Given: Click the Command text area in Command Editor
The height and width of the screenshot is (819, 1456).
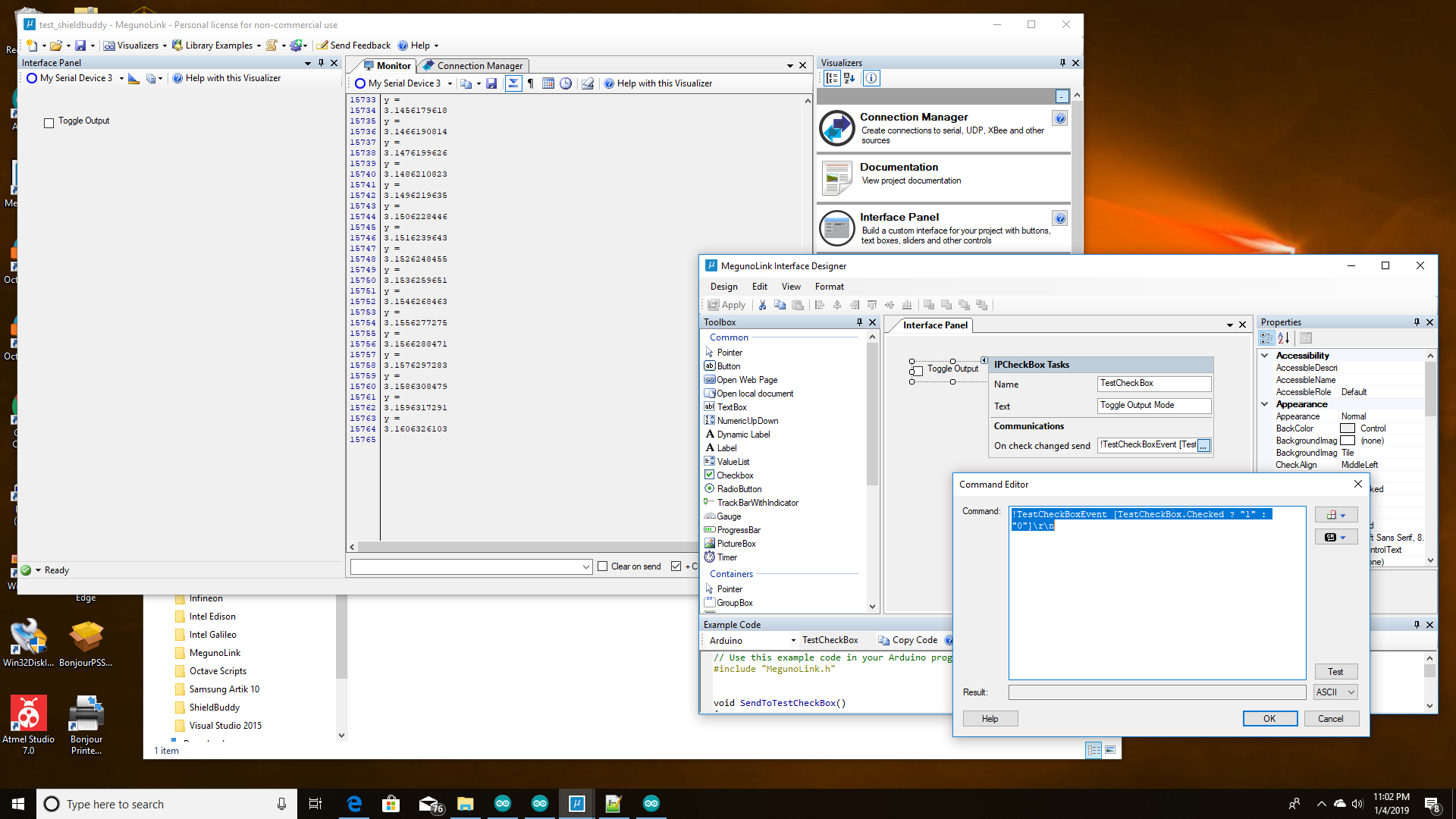Looking at the screenshot, I should click(1157, 592).
